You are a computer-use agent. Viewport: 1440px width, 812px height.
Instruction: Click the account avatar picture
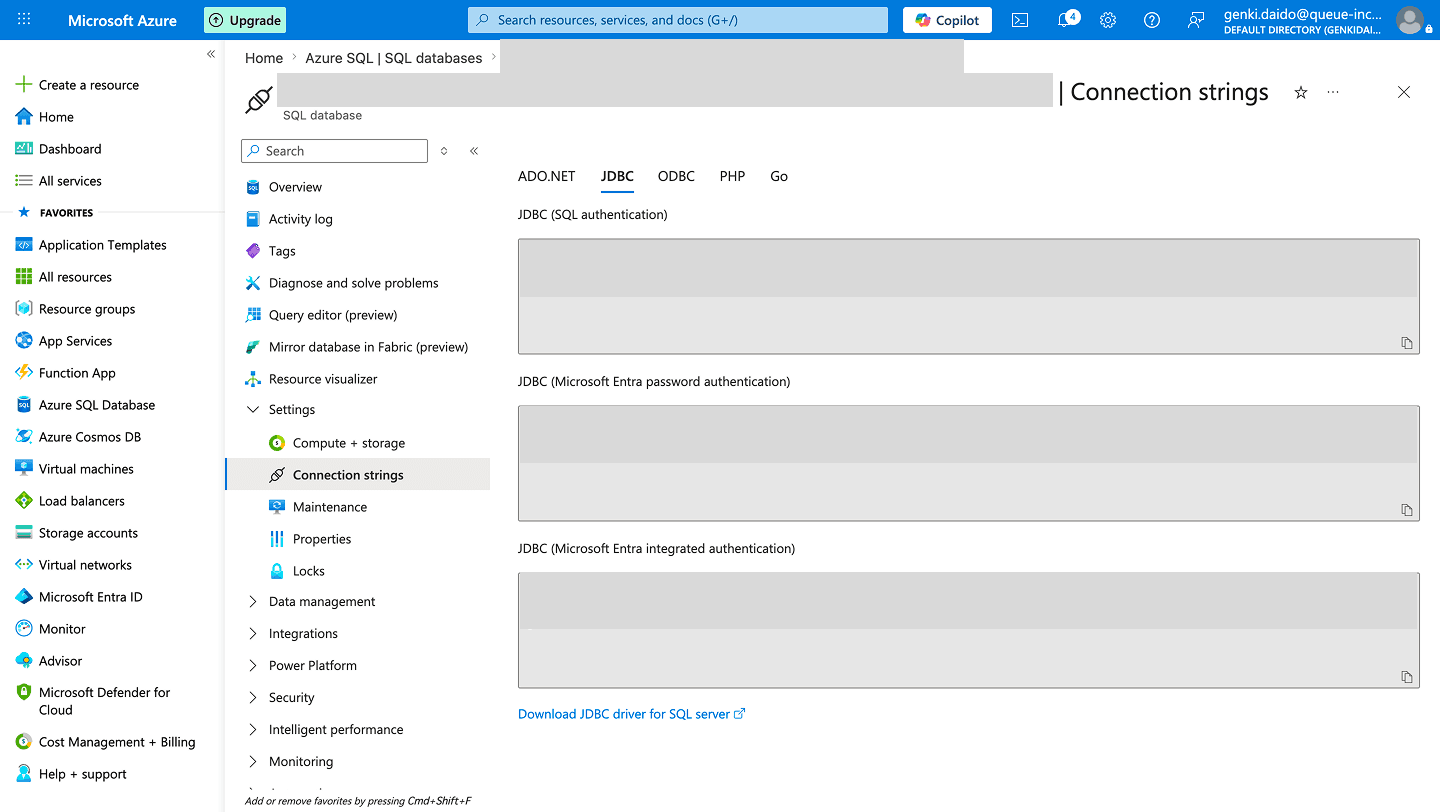point(1410,20)
